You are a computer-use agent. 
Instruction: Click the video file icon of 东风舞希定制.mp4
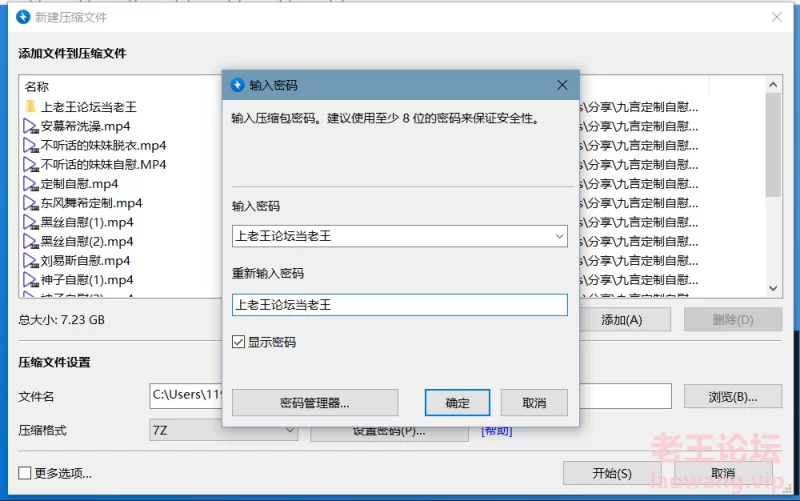[31, 203]
